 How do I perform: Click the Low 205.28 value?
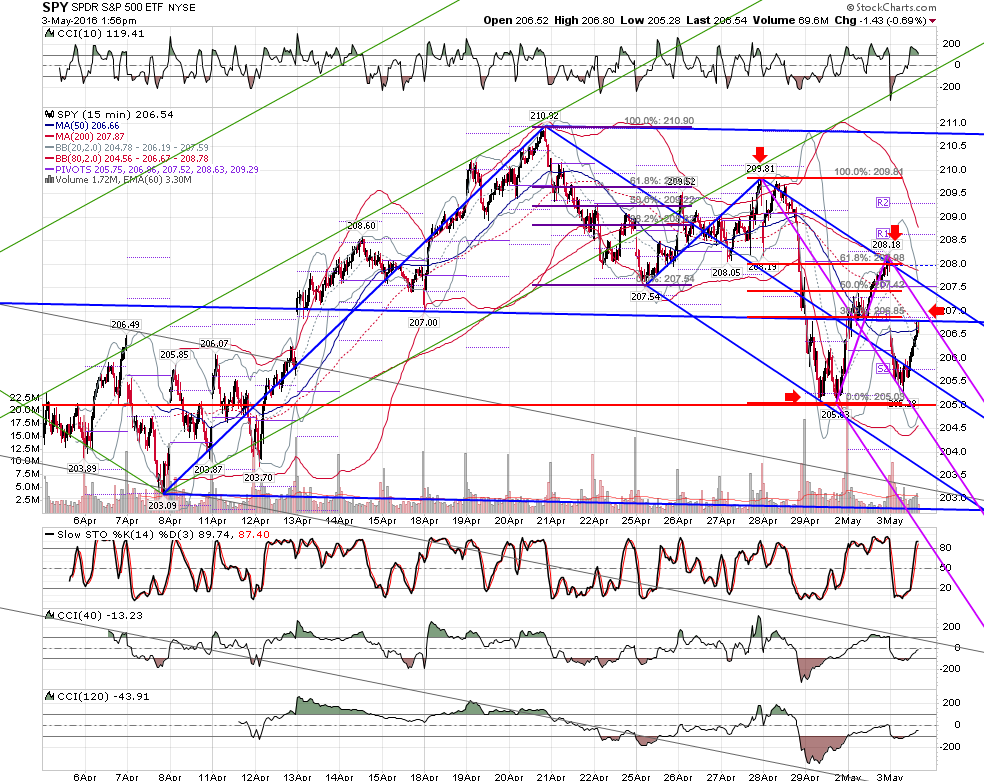point(650,20)
